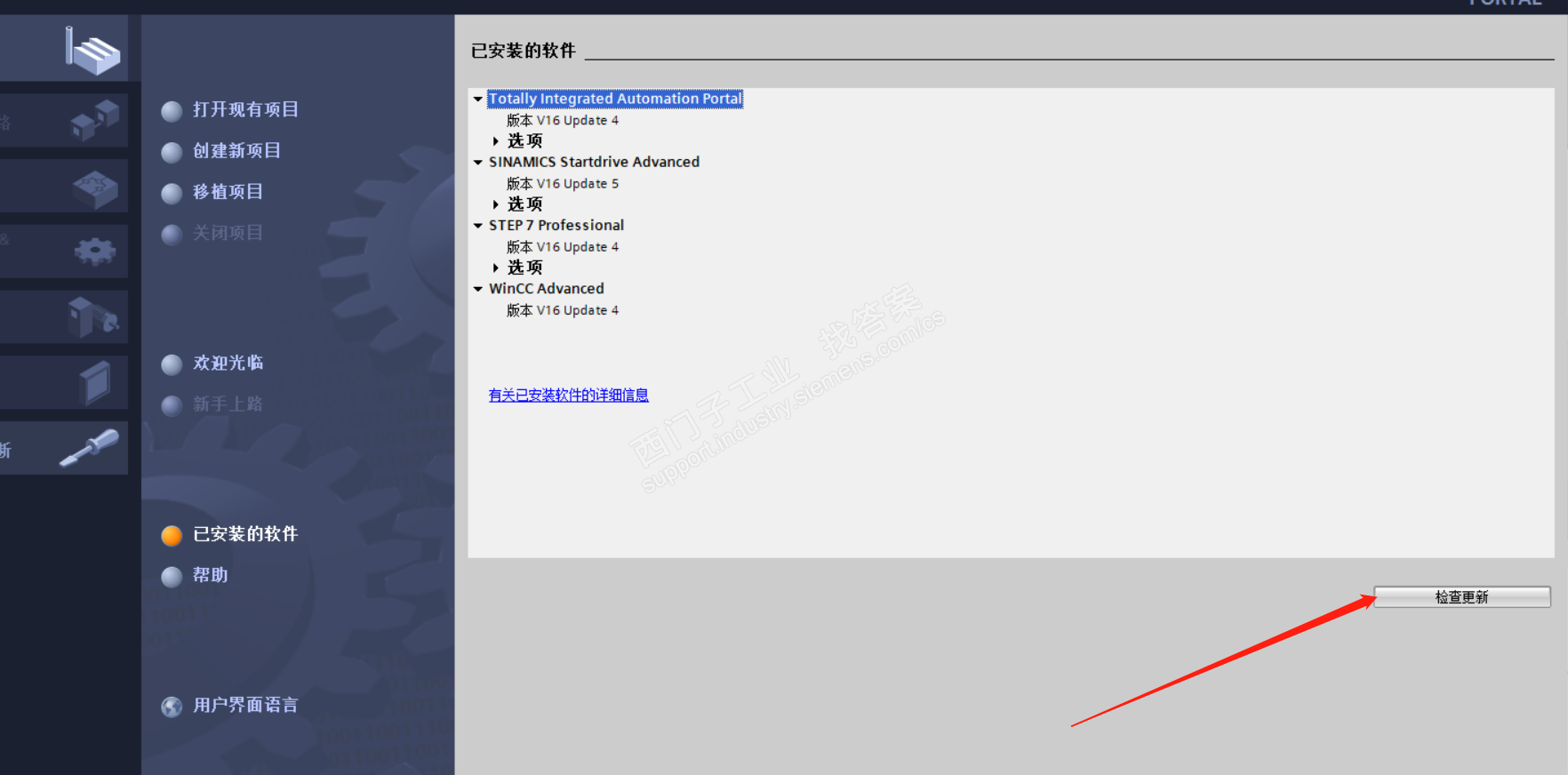The width and height of the screenshot is (1568, 775).
Task: Collapse the SINAMICS Startdrive Advanced node
Action: click(478, 163)
